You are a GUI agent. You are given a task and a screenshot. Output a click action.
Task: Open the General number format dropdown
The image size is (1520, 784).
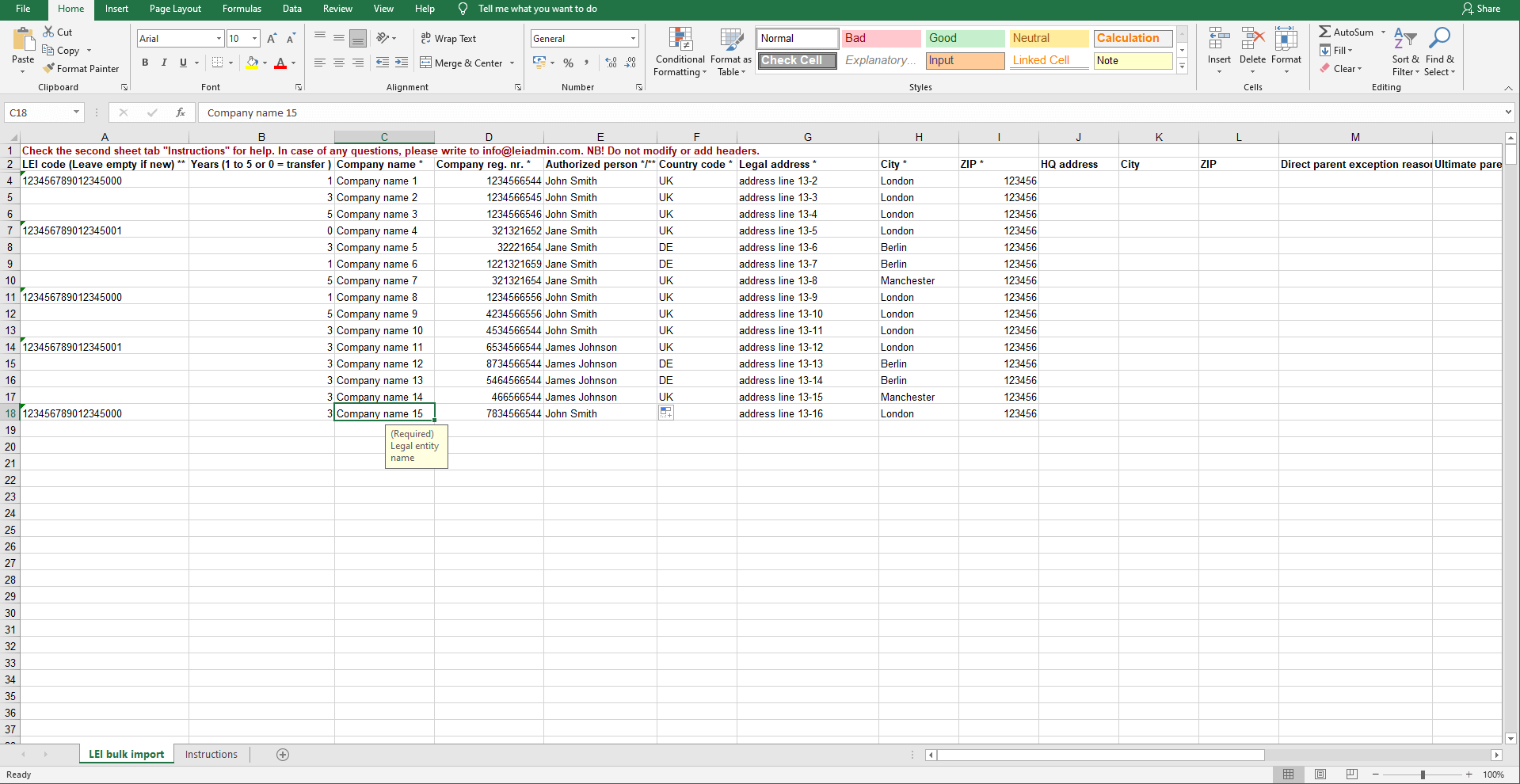pyautogui.click(x=633, y=38)
